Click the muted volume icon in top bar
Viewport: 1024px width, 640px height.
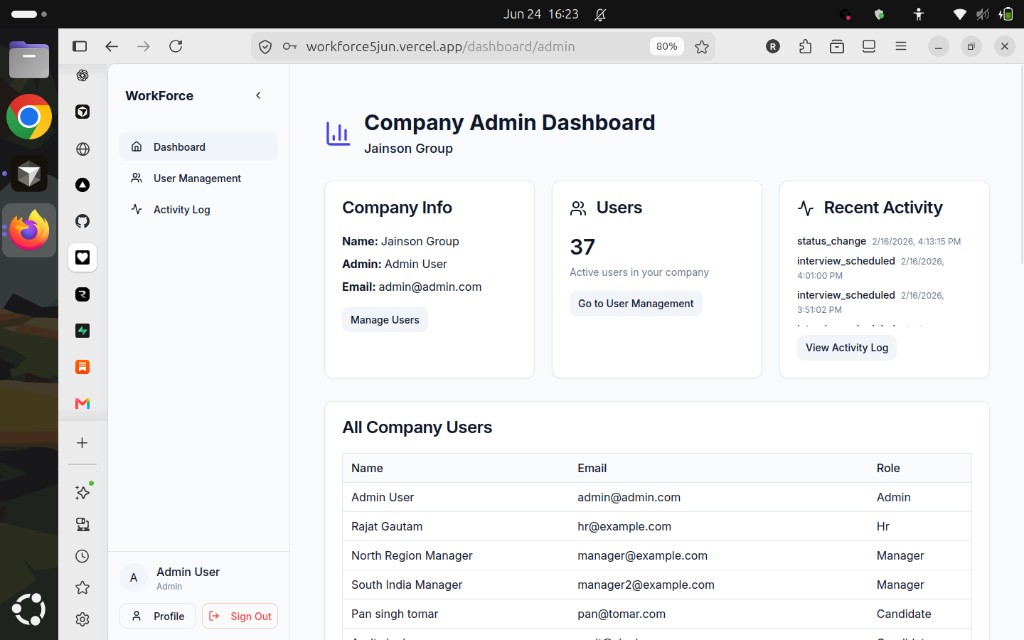pyautogui.click(x=982, y=14)
